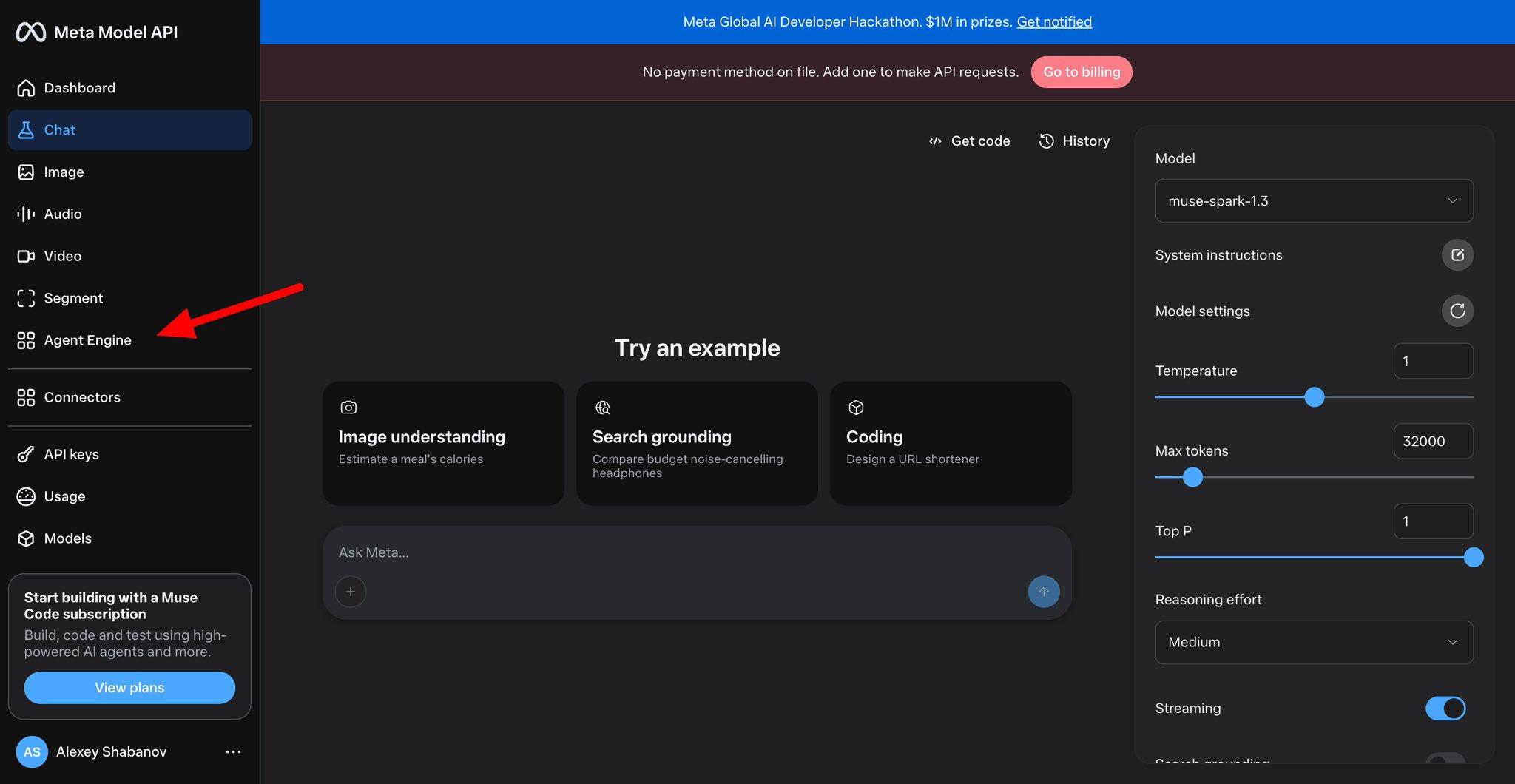Try the Search grounding example
Image resolution: width=1515 pixels, height=784 pixels.
pyautogui.click(x=697, y=444)
